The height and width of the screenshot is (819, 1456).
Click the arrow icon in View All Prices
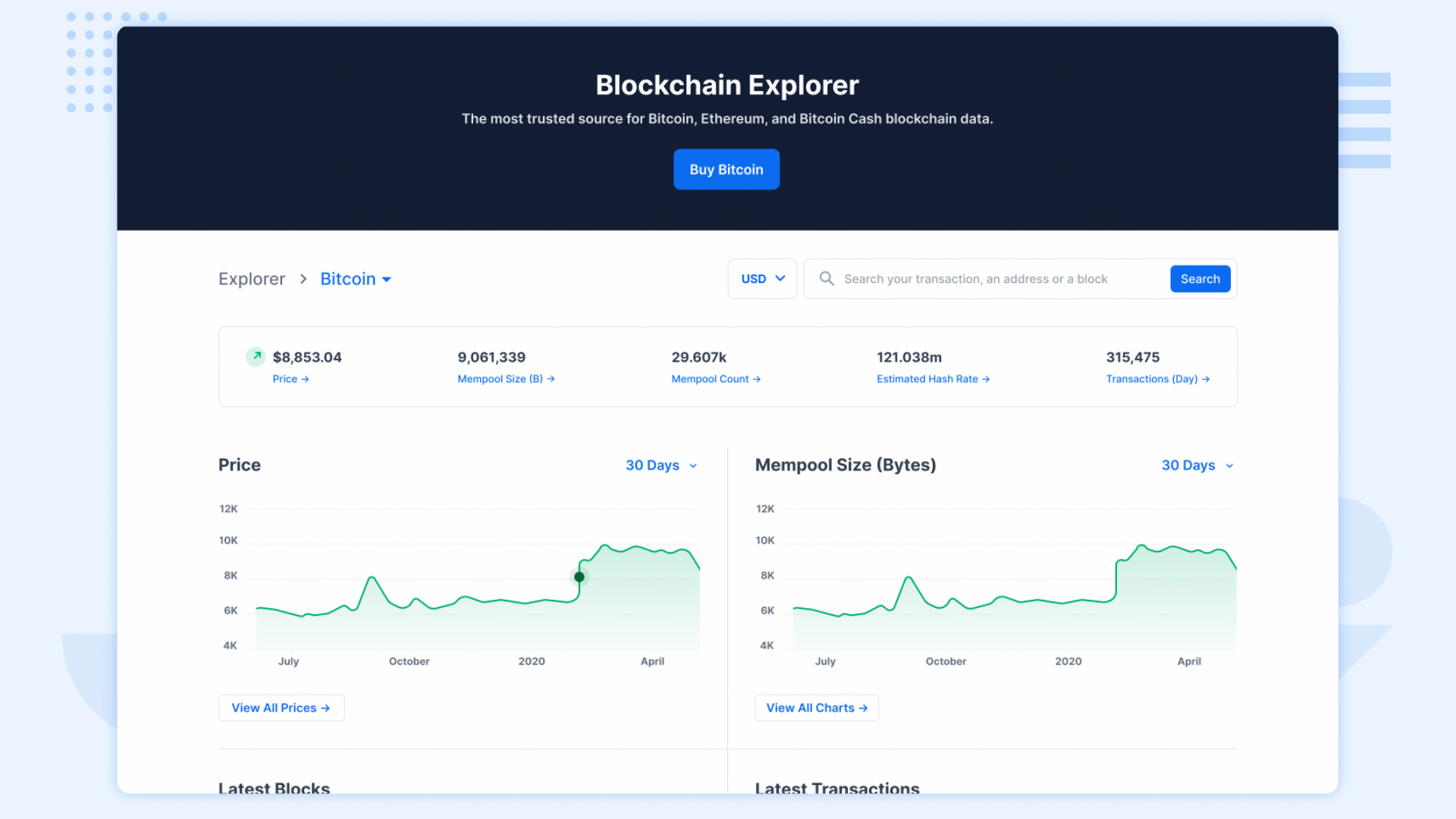325,708
